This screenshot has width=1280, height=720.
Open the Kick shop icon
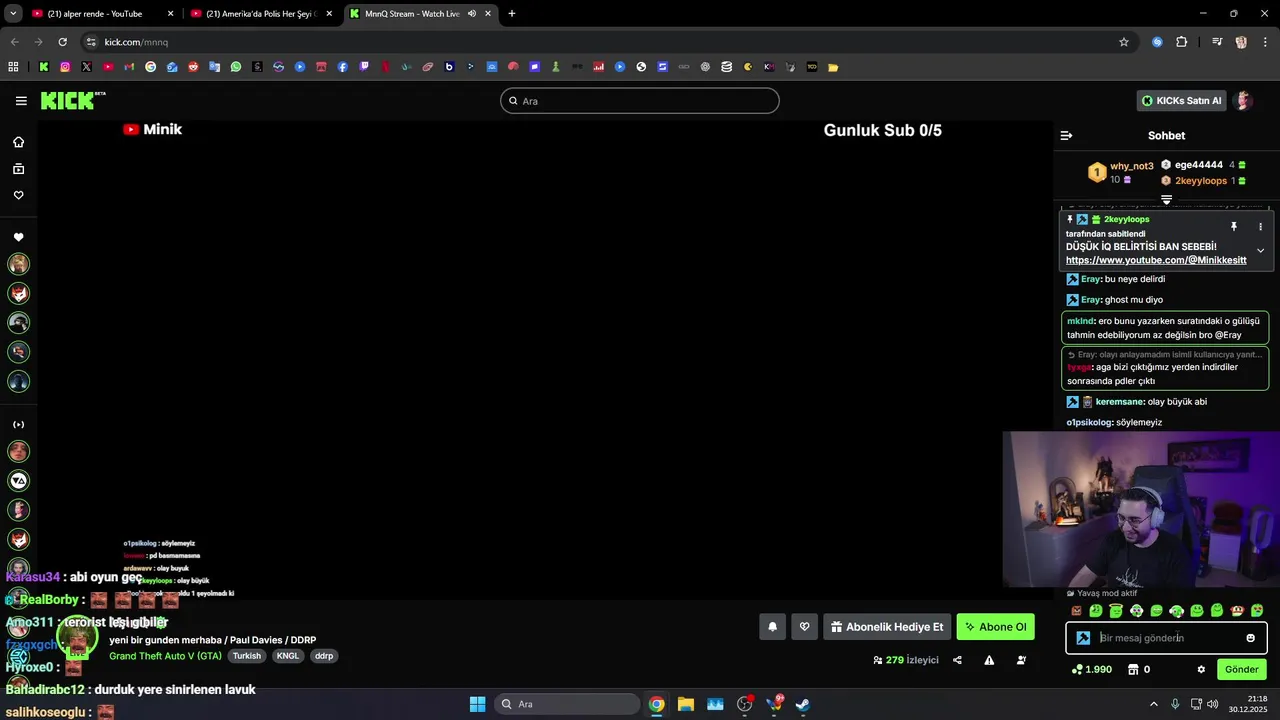(x=1133, y=670)
